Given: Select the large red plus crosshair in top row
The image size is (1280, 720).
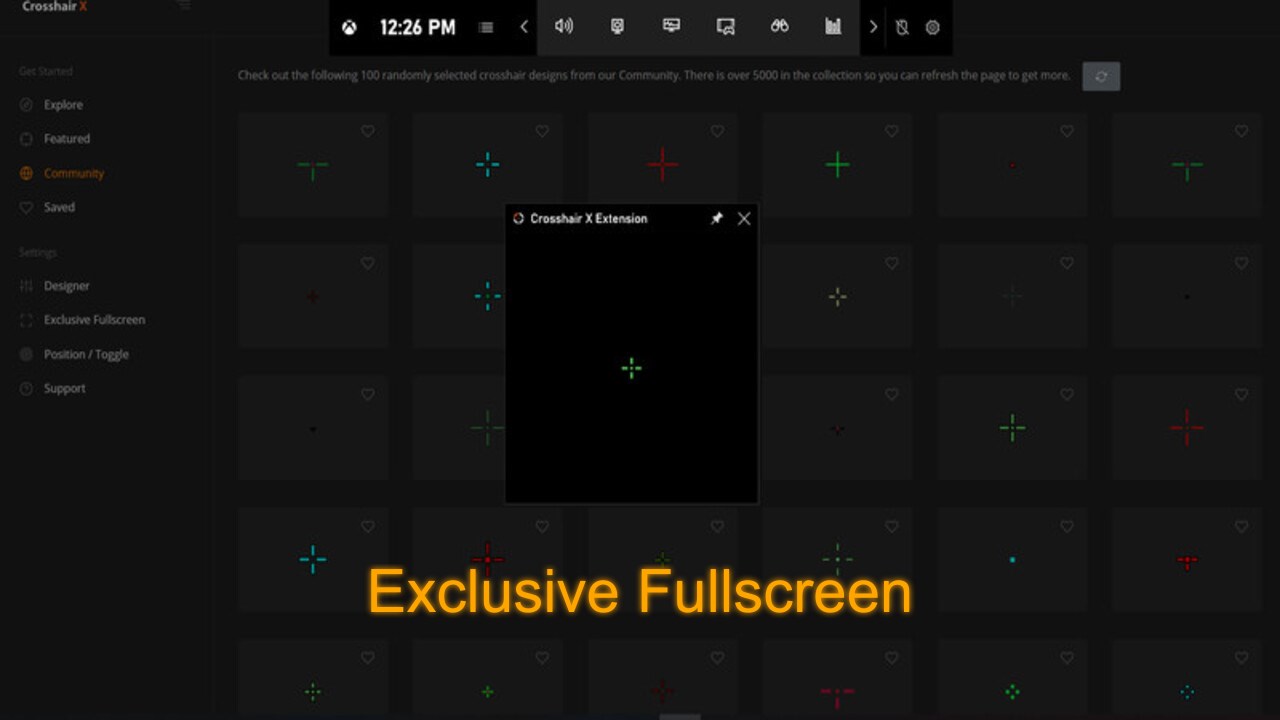Looking at the screenshot, I should [x=662, y=165].
